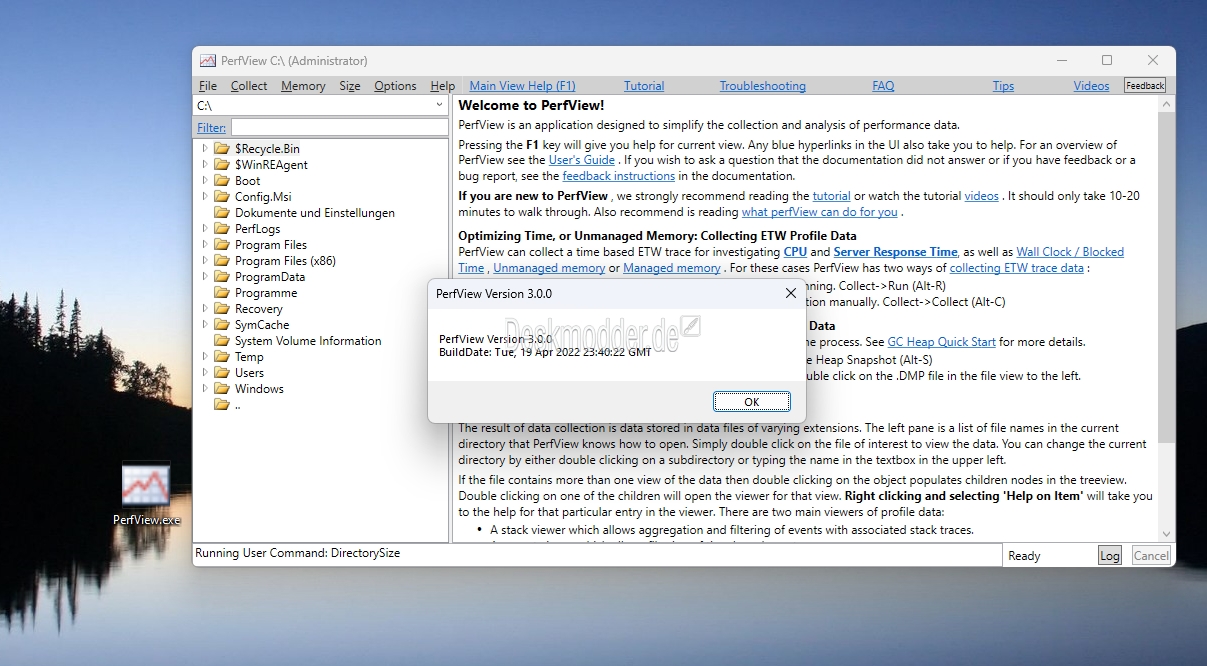The width and height of the screenshot is (1207, 666).
Task: Open the feedback instructions link
Action: click(618, 176)
